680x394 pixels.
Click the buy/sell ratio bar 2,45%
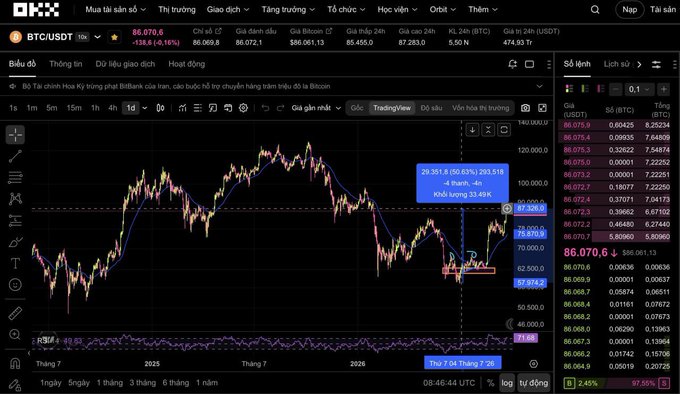coord(616,383)
